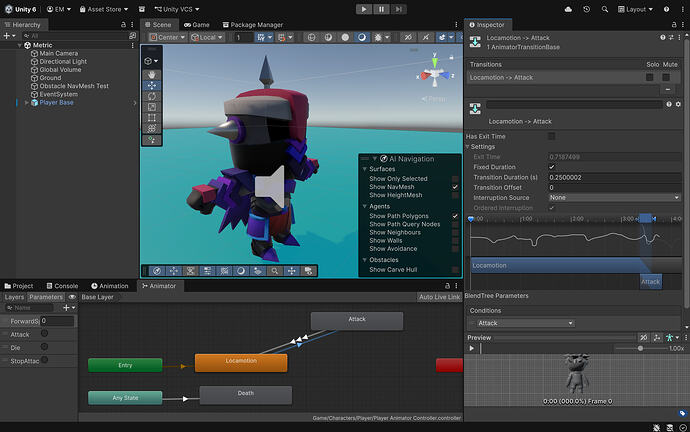Image resolution: width=690 pixels, height=432 pixels.
Task: Open the Attack condition dropdown
Action: point(526,323)
